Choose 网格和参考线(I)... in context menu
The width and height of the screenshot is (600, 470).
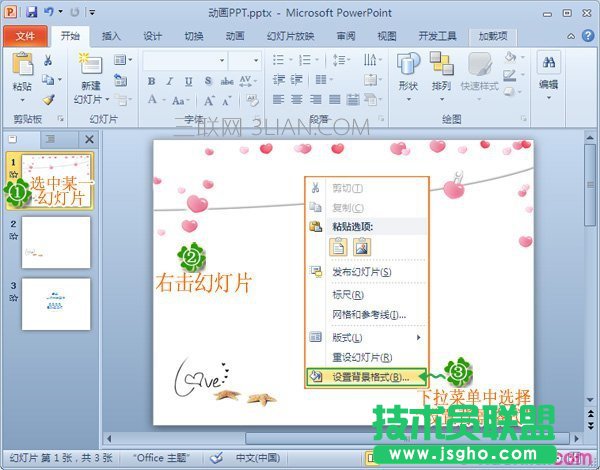pos(367,315)
